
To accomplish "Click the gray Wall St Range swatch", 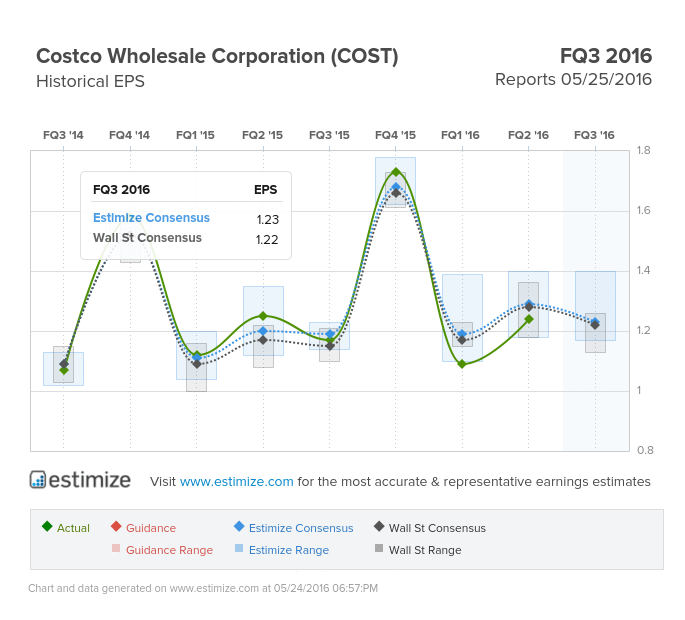I will (379, 548).
